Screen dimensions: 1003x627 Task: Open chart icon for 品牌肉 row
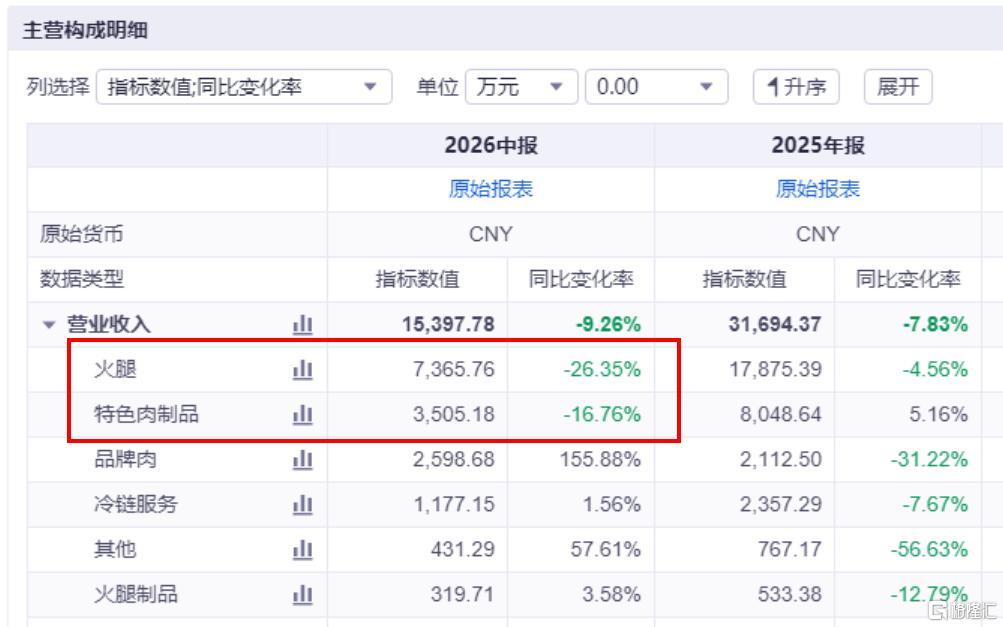click(x=303, y=459)
